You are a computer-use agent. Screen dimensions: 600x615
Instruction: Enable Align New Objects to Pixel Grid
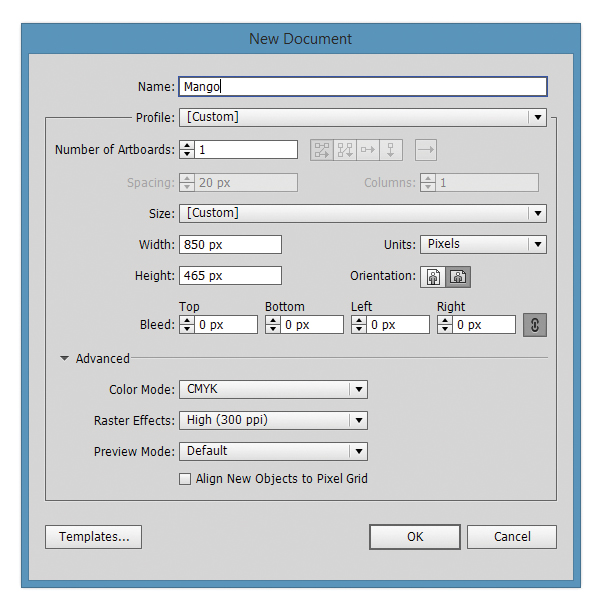point(185,479)
